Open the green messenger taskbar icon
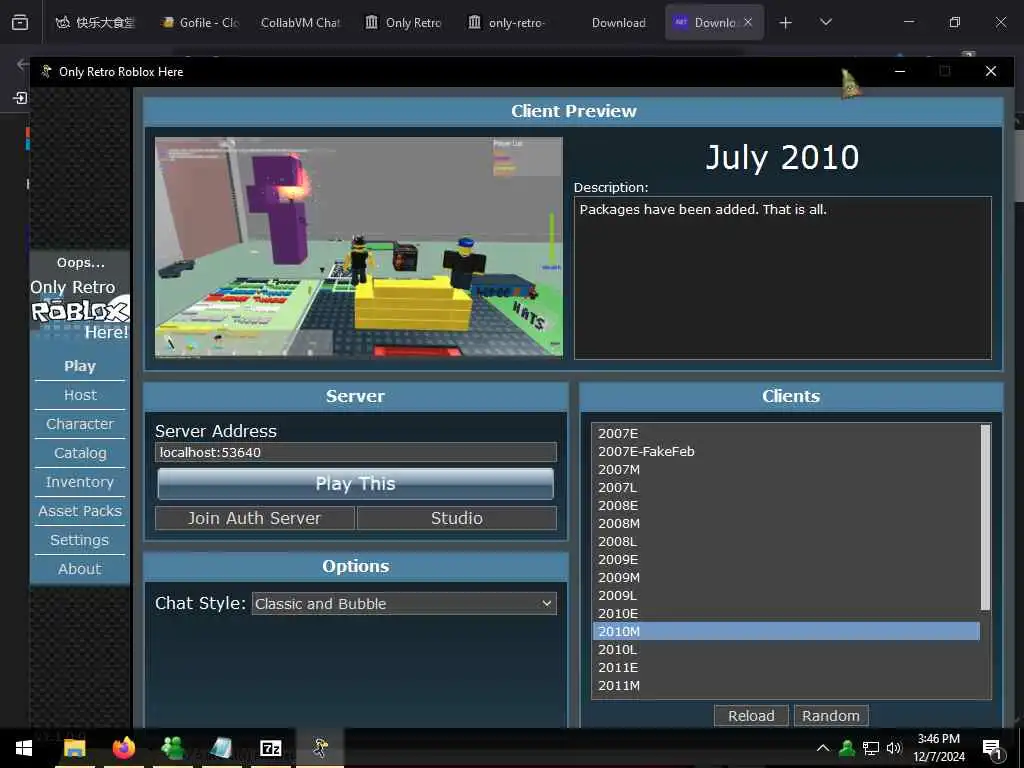This screenshot has width=1024, height=768. (172, 748)
